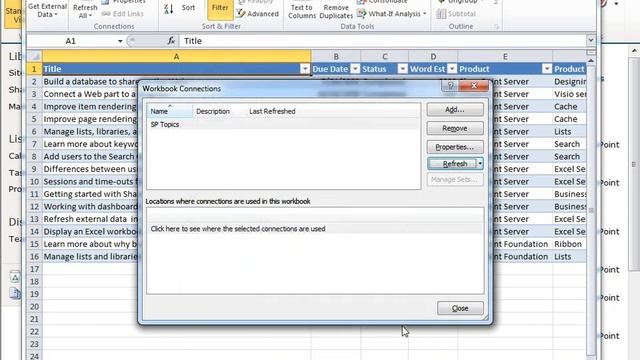
Task: Click the Name Box showing A1
Action: point(71,41)
